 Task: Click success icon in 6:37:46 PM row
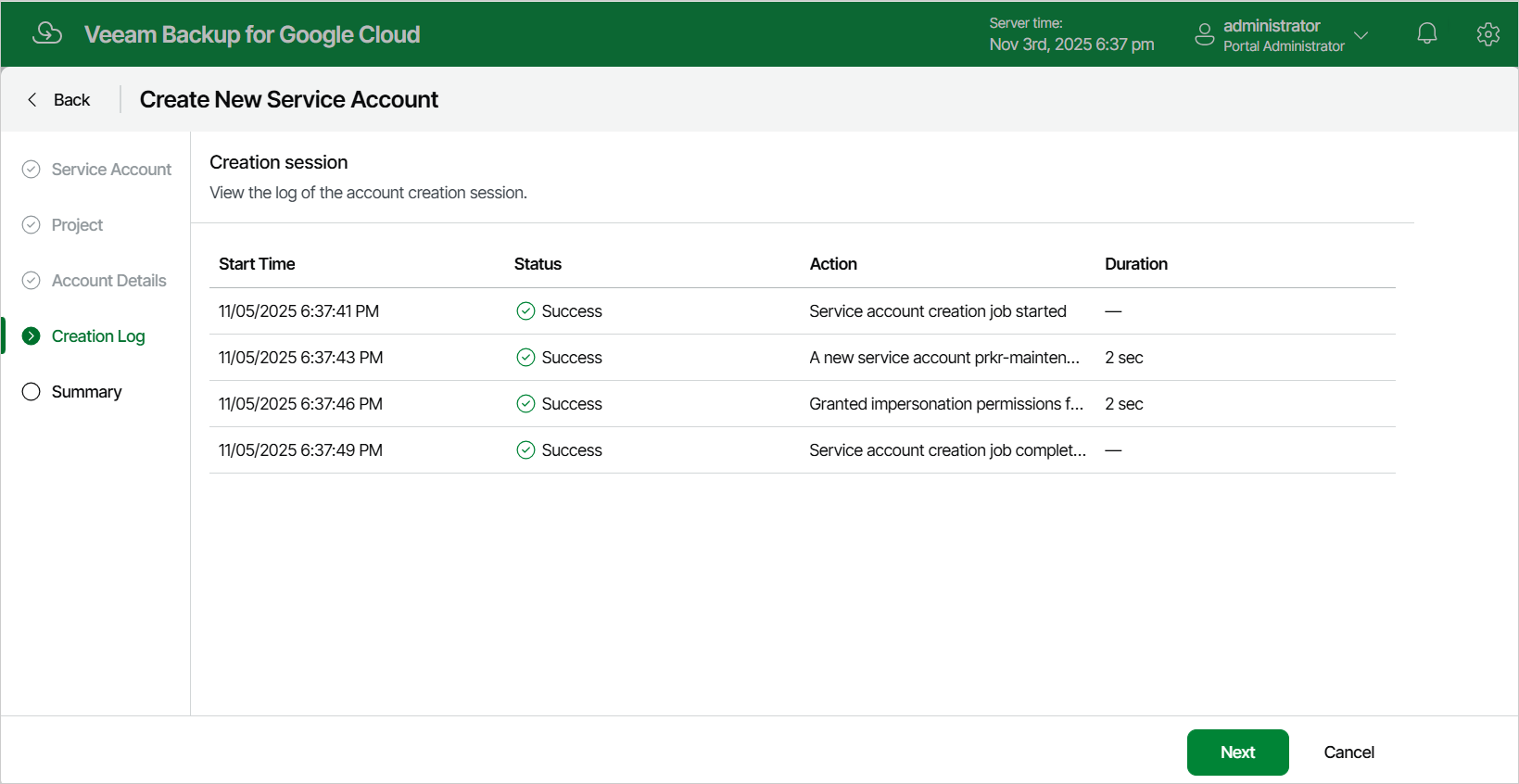(x=525, y=404)
